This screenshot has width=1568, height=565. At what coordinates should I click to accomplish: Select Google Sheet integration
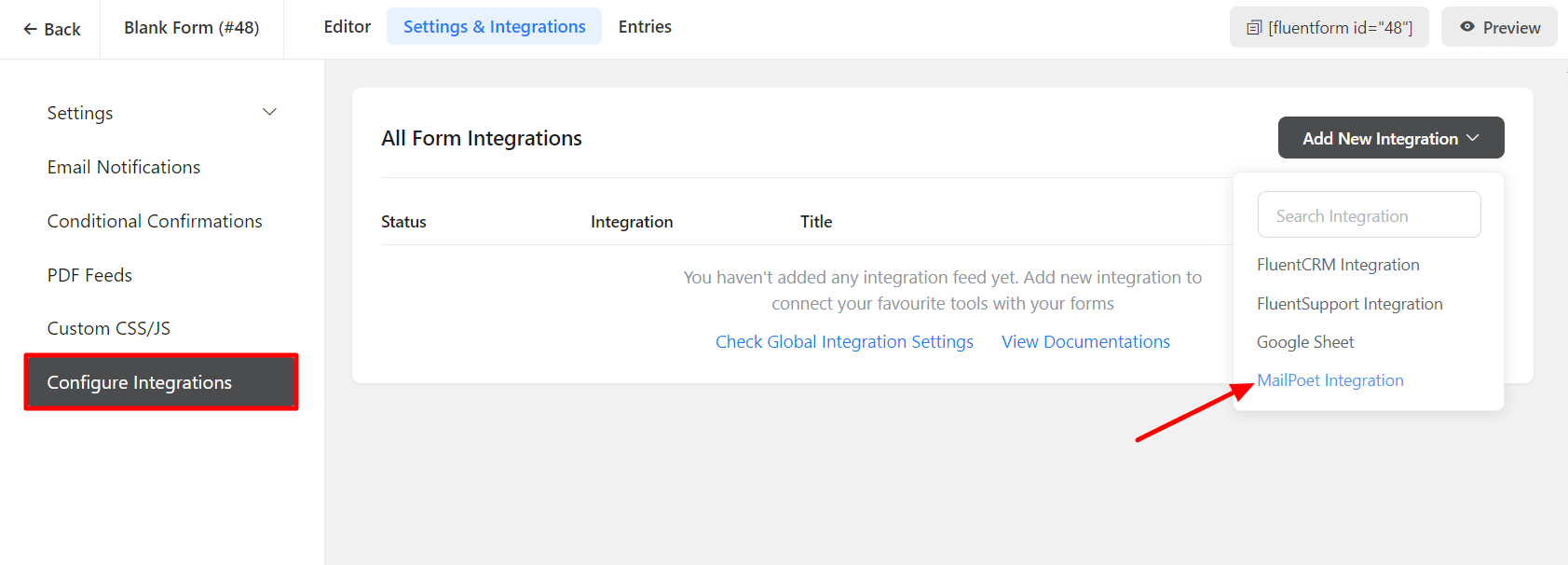tap(1305, 342)
